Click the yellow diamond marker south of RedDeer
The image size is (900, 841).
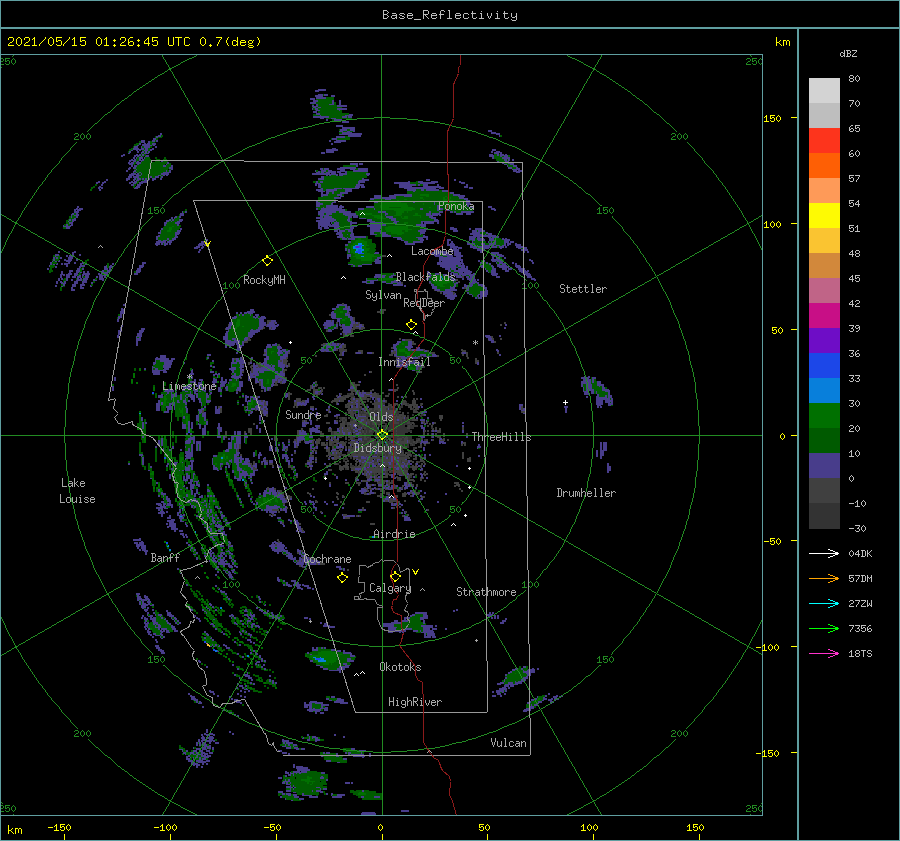coord(412,325)
